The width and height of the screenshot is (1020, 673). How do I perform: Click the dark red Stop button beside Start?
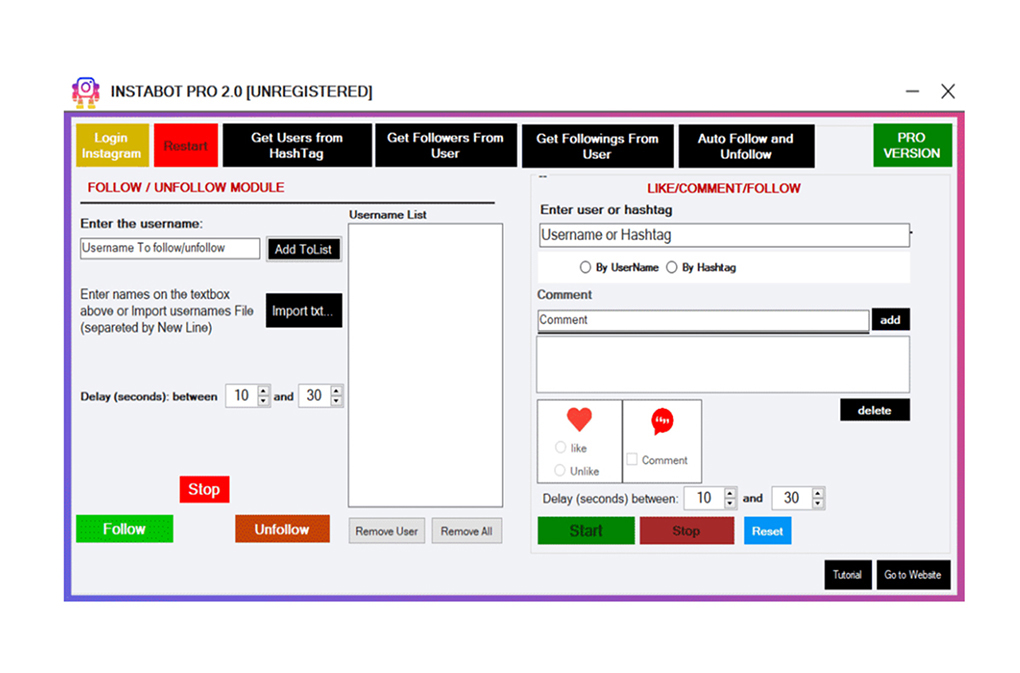coord(687,531)
